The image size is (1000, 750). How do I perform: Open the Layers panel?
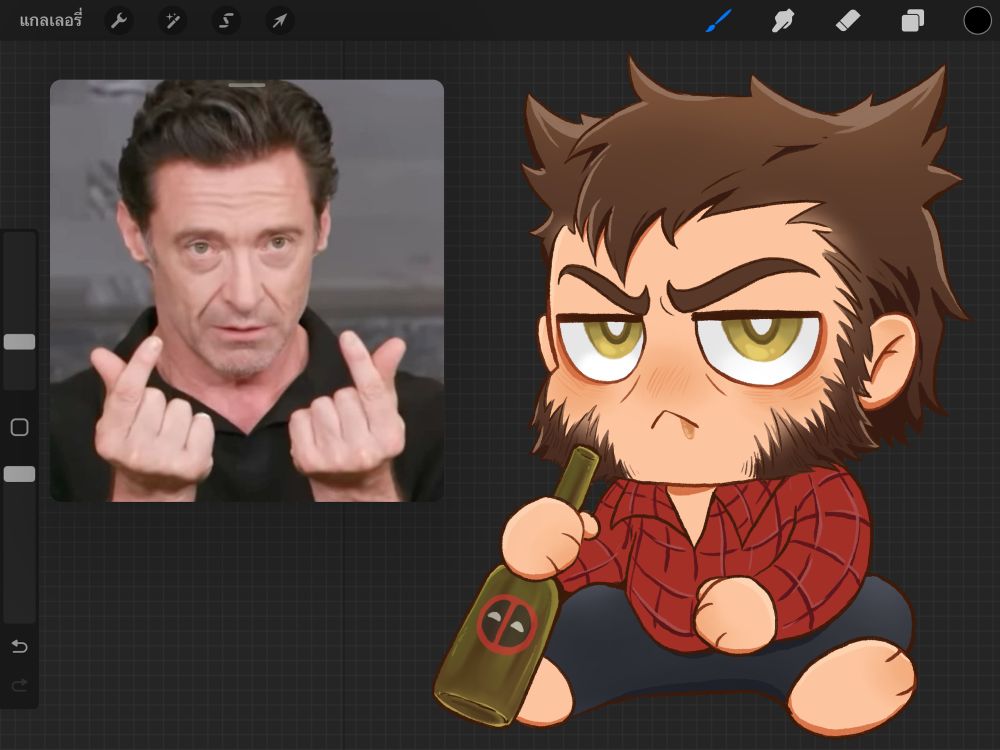pos(912,20)
